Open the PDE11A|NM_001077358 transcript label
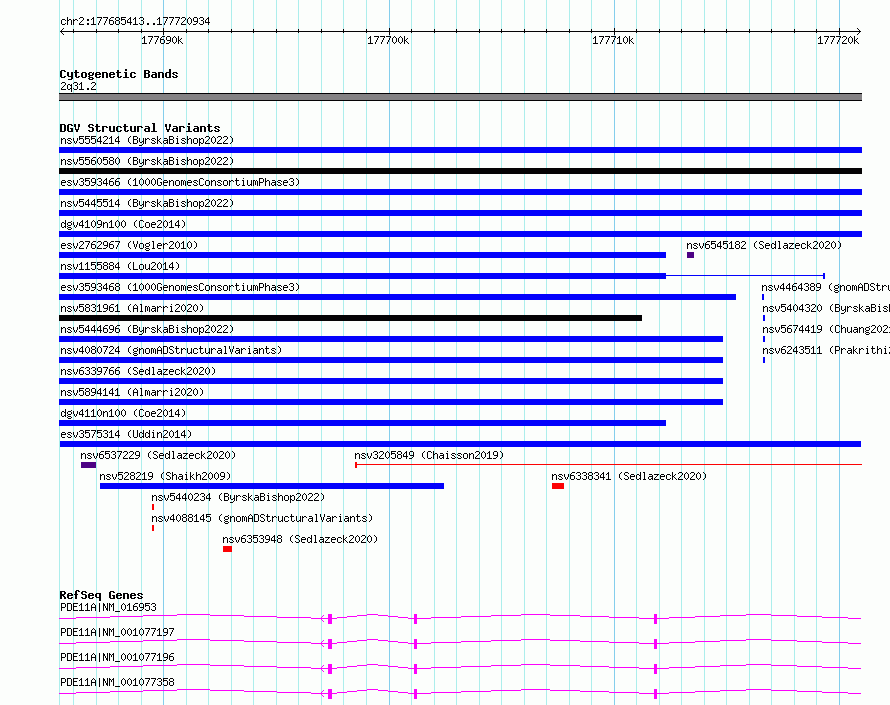890x705 pixels. click(x=117, y=682)
